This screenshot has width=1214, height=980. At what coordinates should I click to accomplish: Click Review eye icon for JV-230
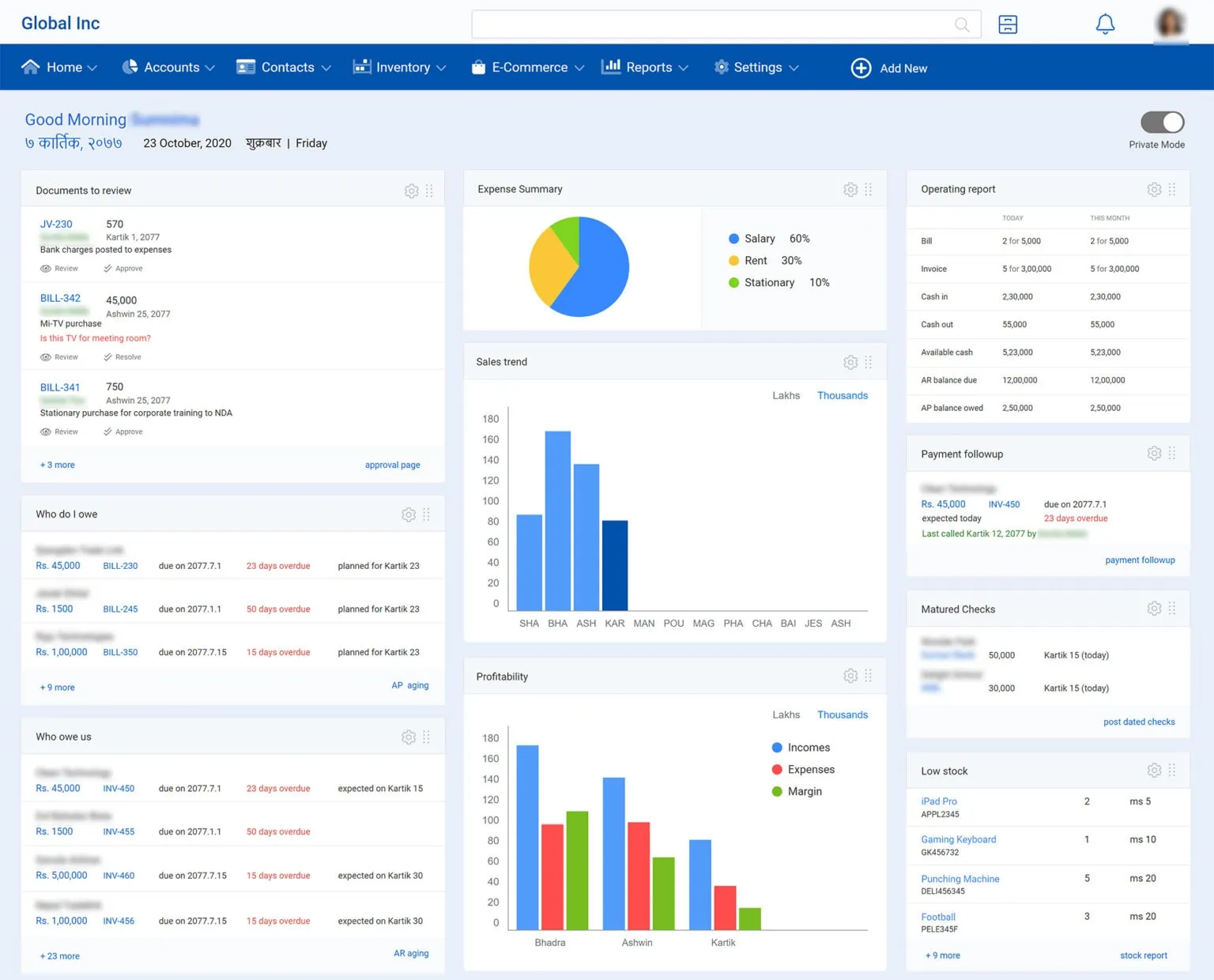46,269
